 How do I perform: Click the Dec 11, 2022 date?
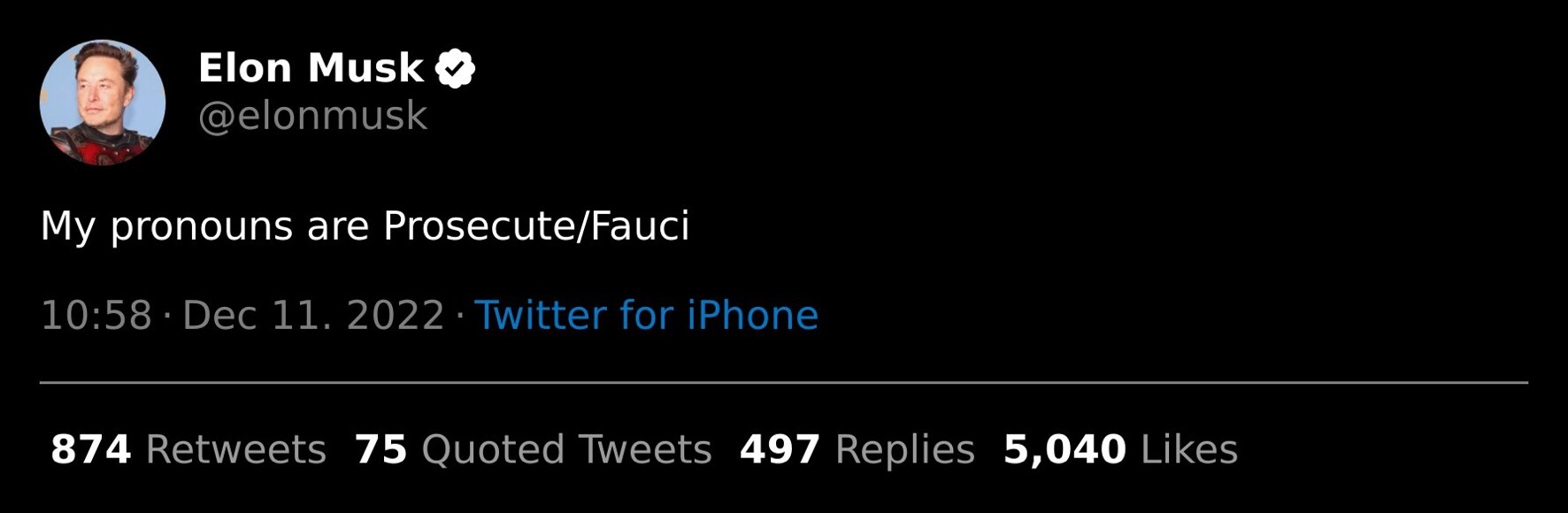(x=313, y=316)
